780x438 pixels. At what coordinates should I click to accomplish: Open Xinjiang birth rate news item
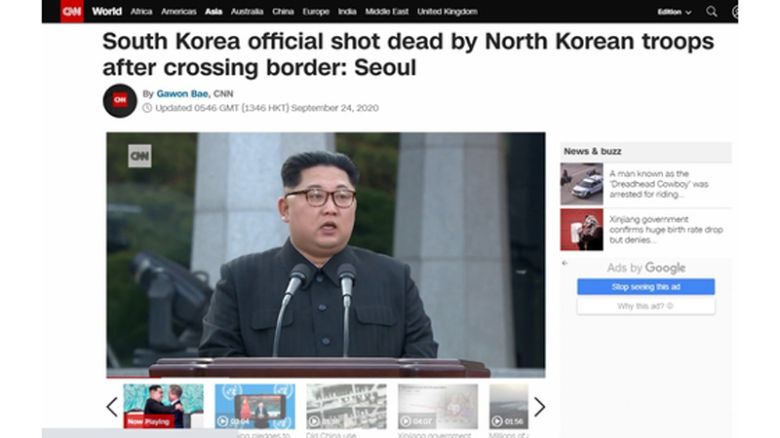[646, 229]
